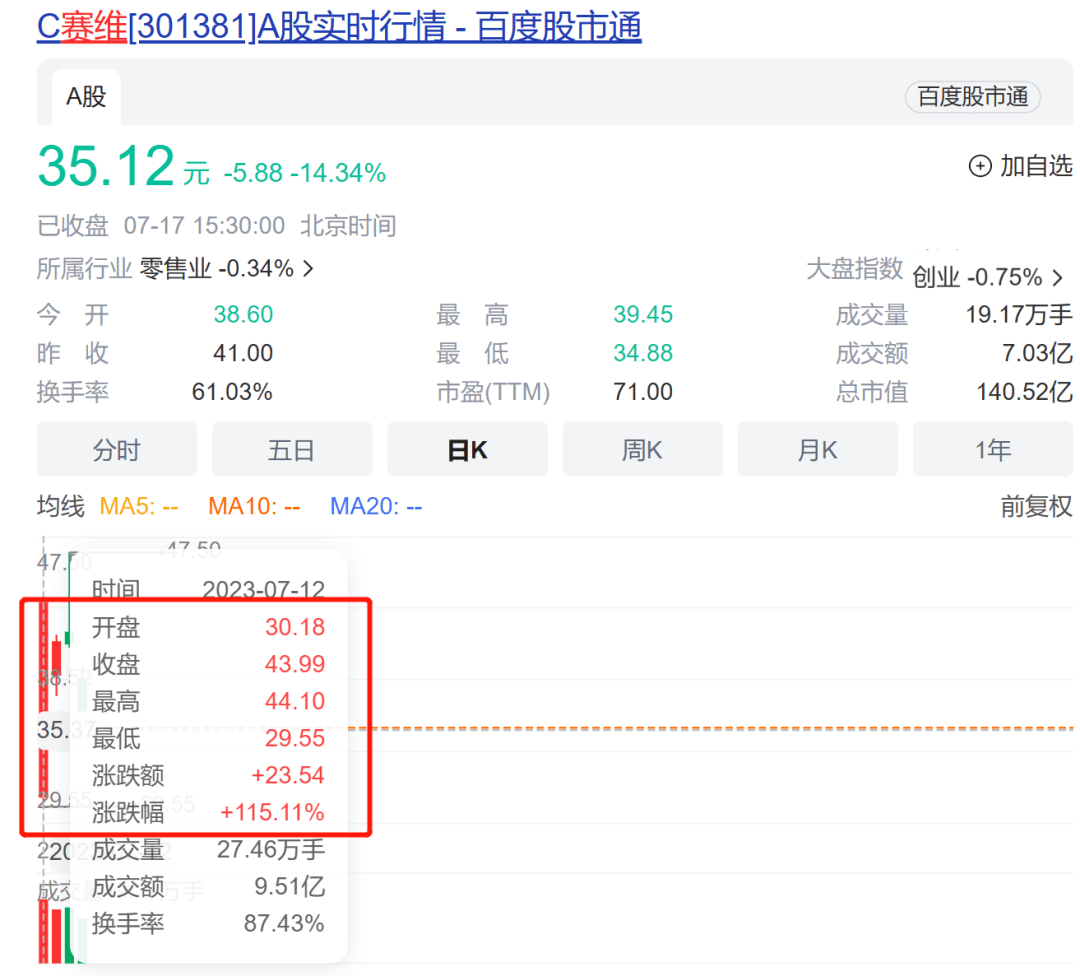Viewport: 1080px width, 976px height.
Task: Open the C赛维 stock quote title link
Action: coord(338,26)
